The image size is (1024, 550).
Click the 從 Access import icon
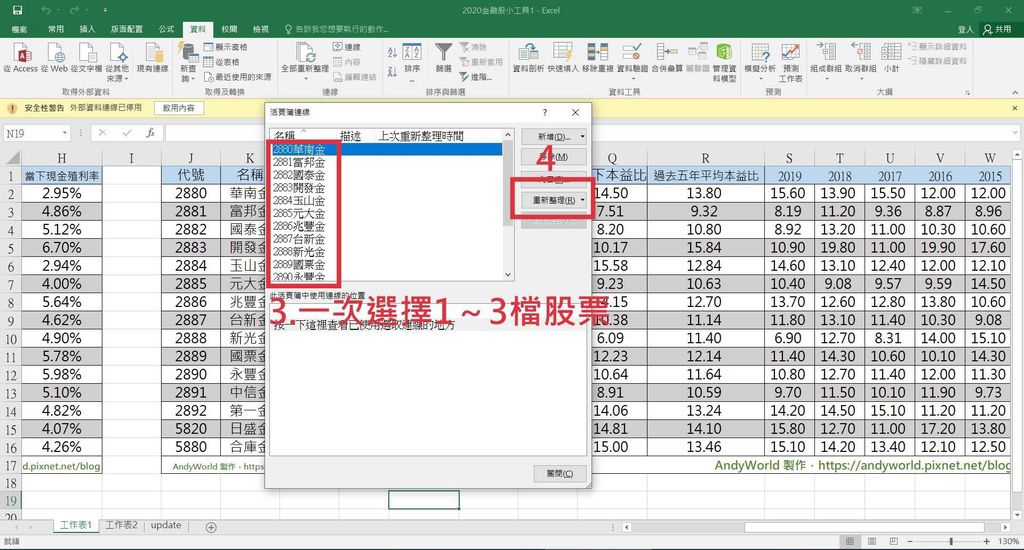click(x=22, y=53)
